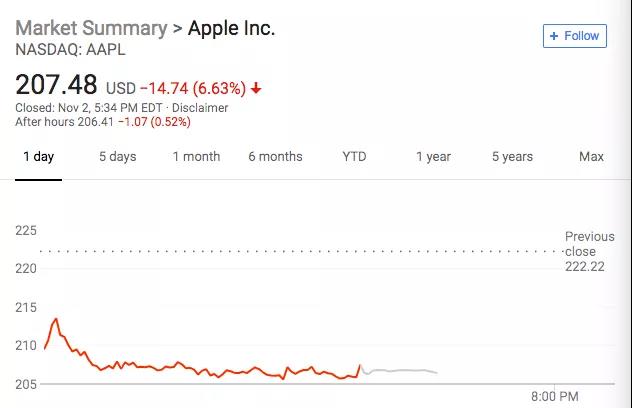The image size is (632, 408).
Task: Click the 207.48 stock price
Action: pyautogui.click(x=57, y=84)
